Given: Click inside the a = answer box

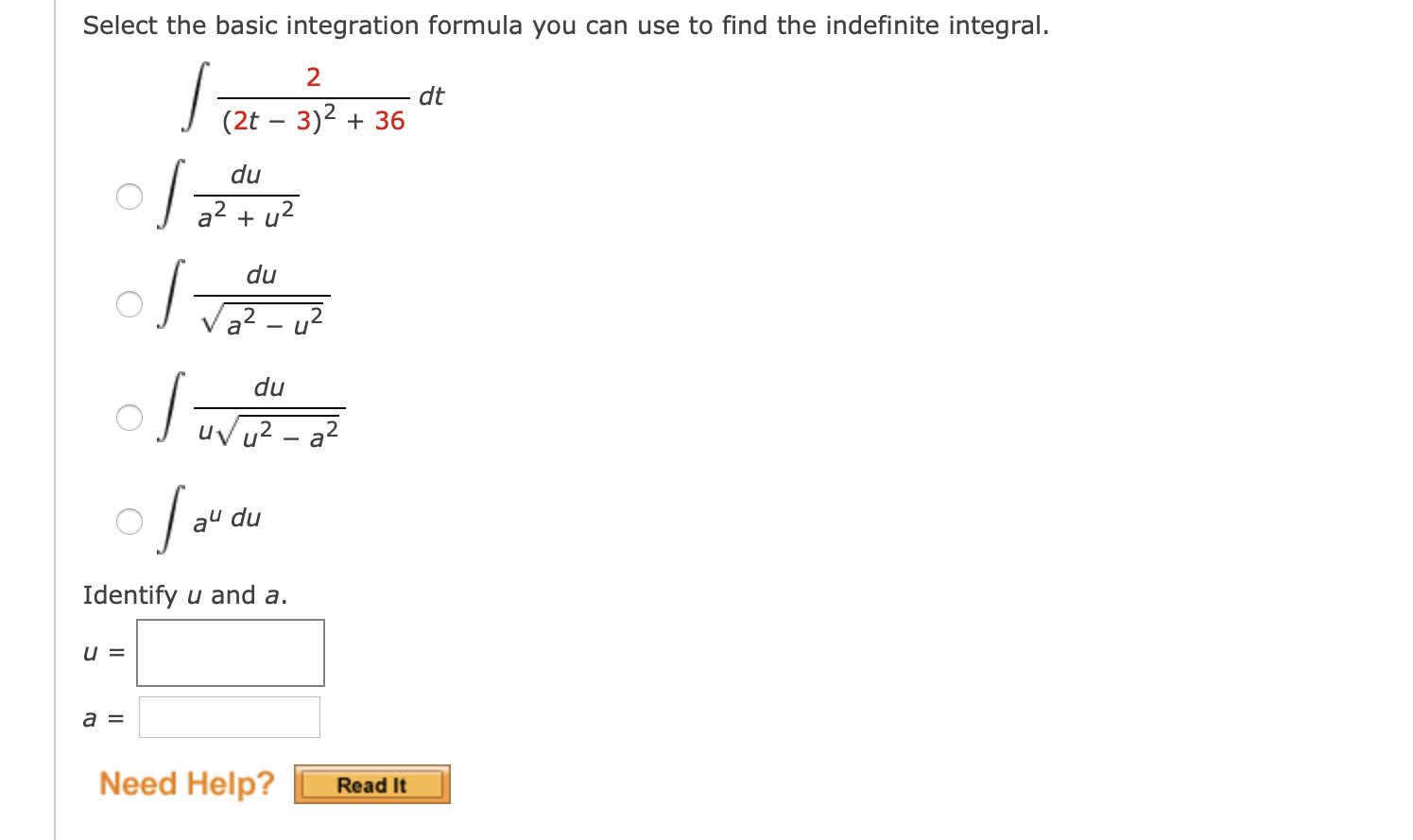Looking at the screenshot, I should (230, 717).
